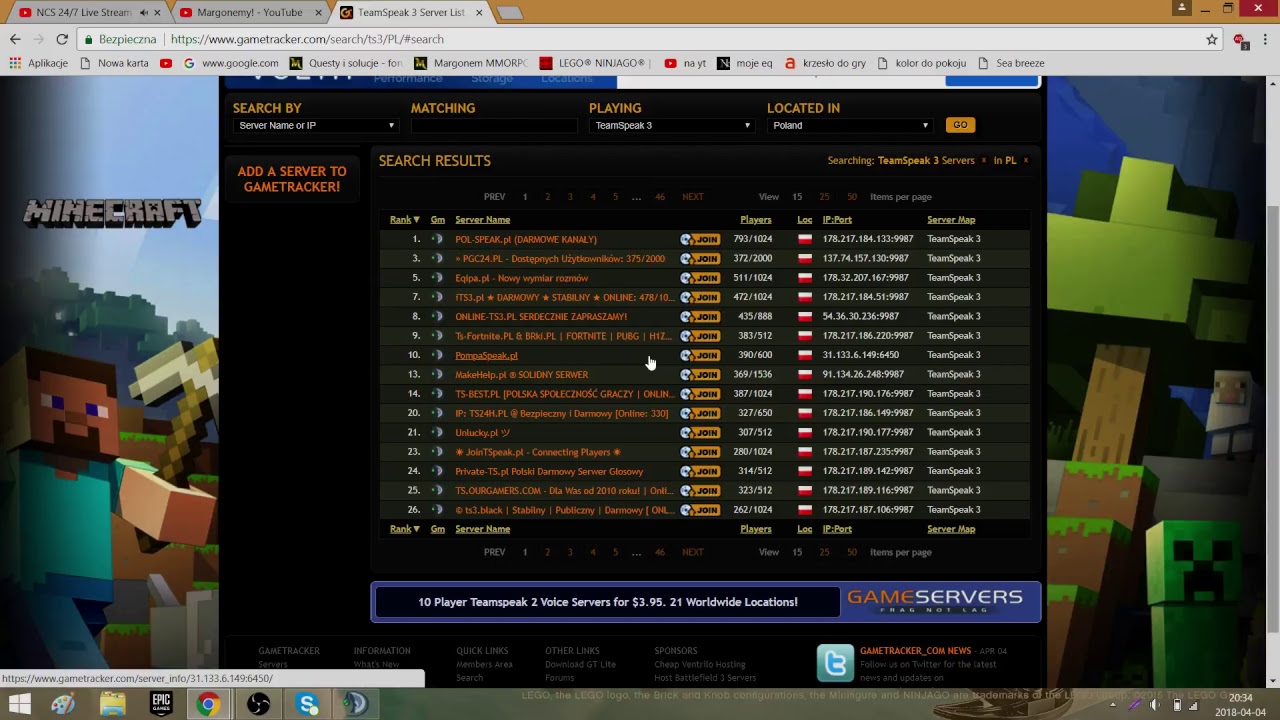This screenshot has width=1280, height=720.
Task: Join the PGC24.PL server
Action: coord(700,258)
